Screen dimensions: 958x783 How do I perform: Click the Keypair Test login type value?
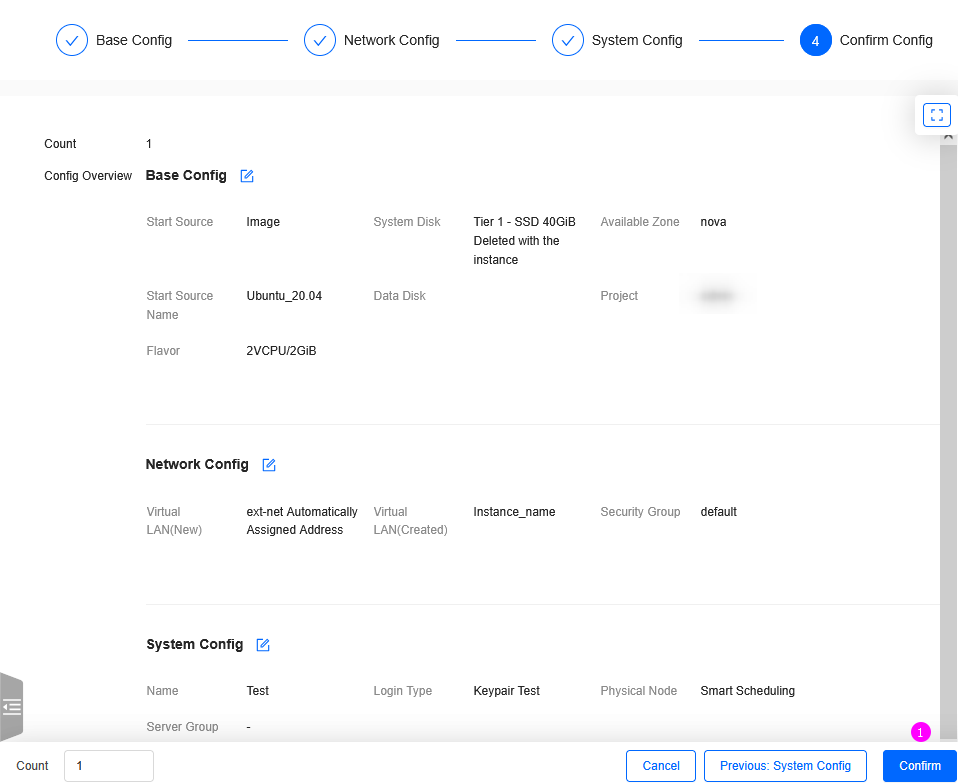click(x=506, y=691)
